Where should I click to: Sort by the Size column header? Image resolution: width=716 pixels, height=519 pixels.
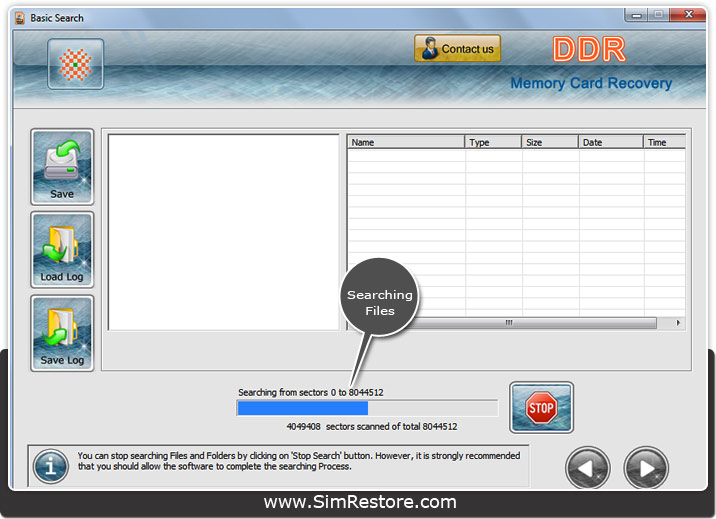click(550, 142)
